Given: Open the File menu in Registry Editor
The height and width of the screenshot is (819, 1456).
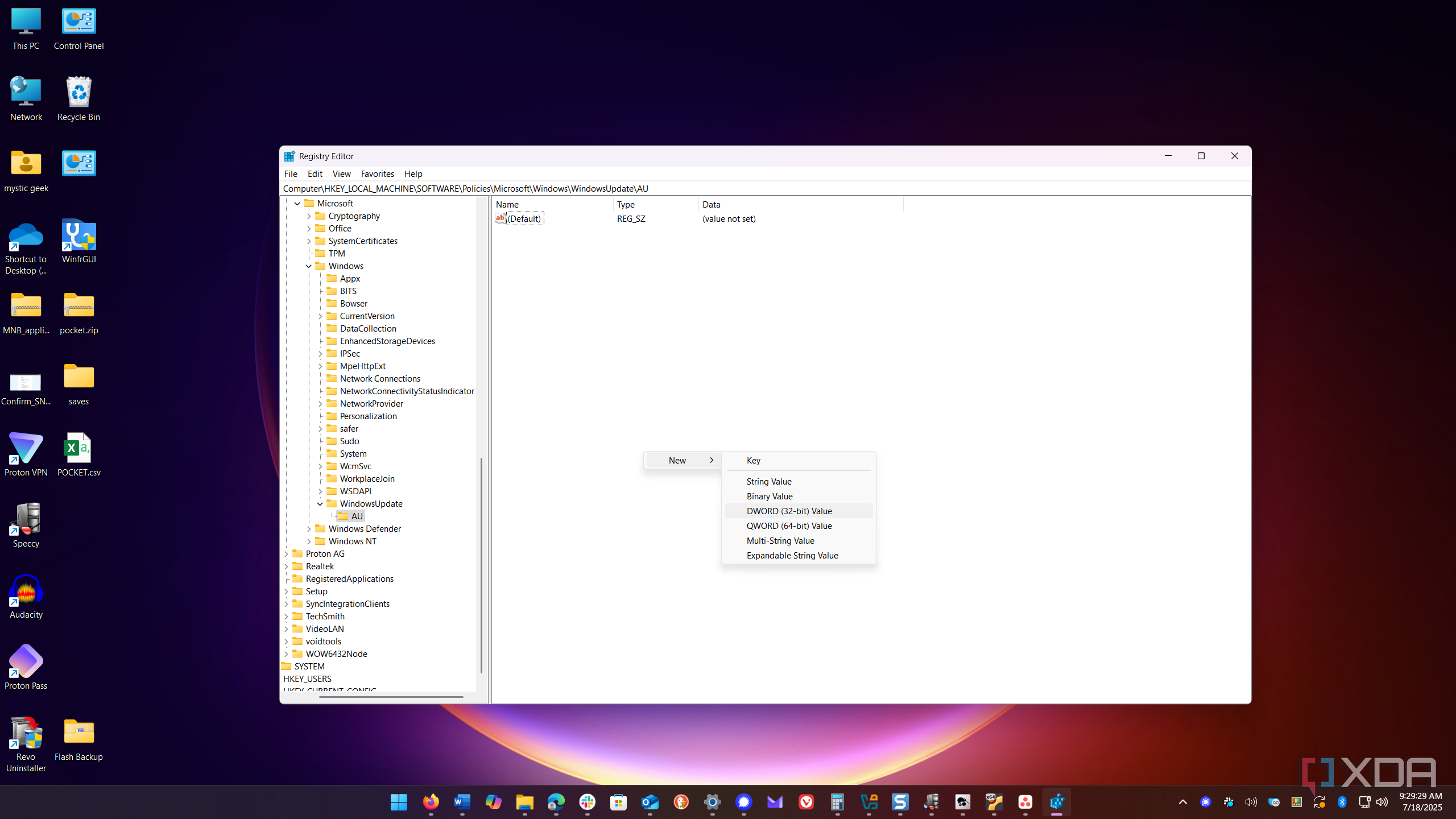Looking at the screenshot, I should click(x=291, y=173).
